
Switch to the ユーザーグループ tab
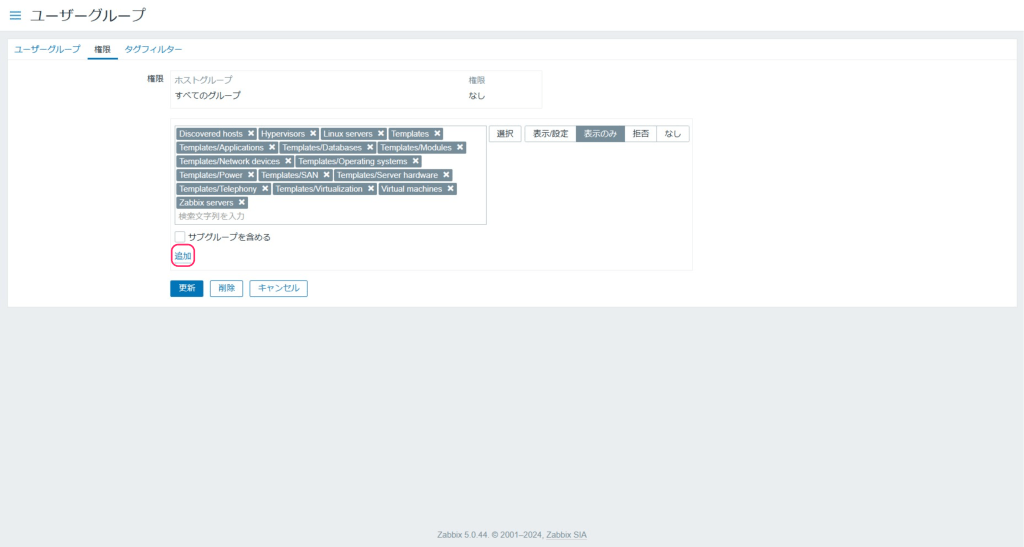[x=47, y=49]
